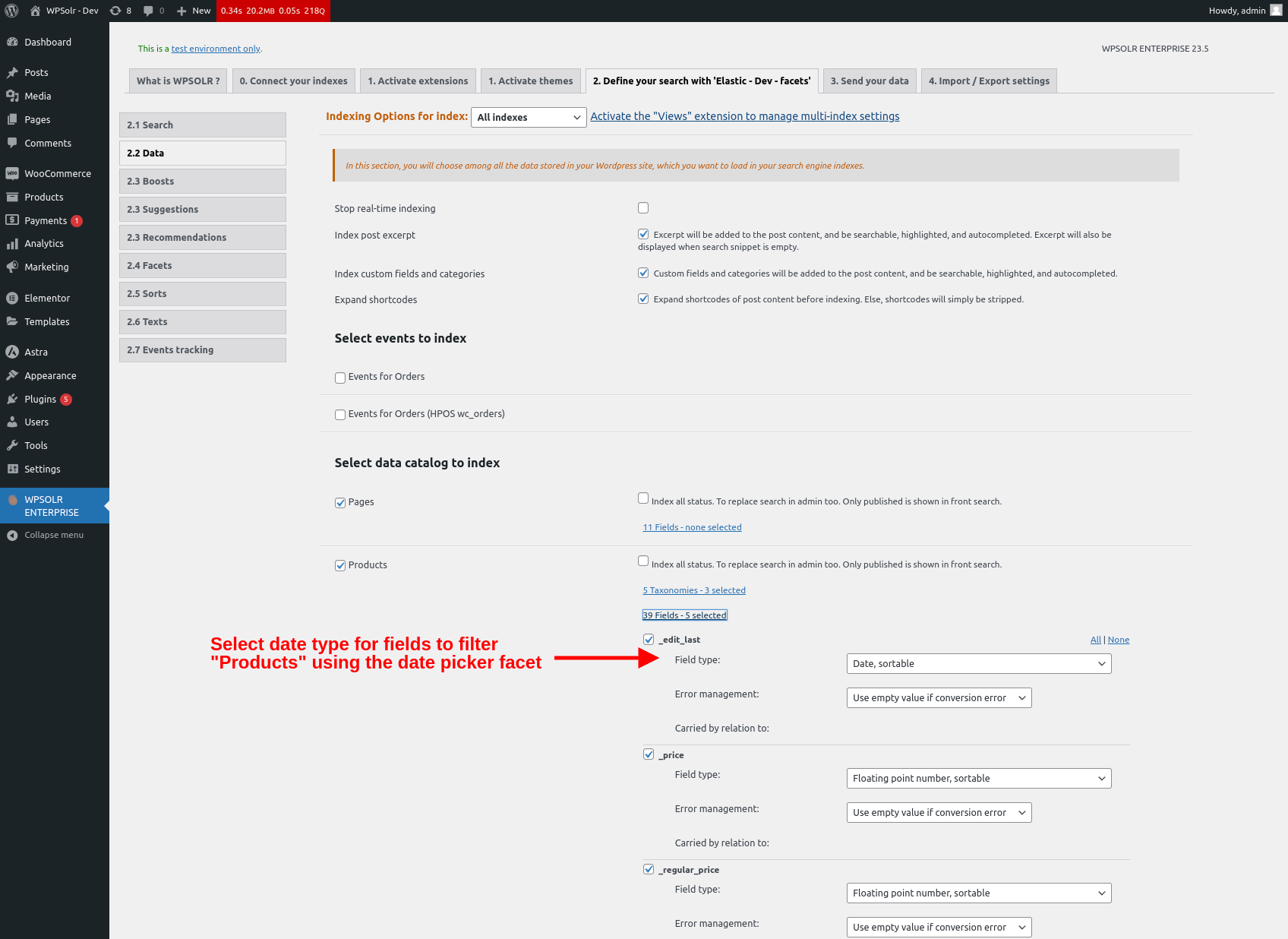The height and width of the screenshot is (939, 1288).
Task: Open the admin user avatar icon
Action: click(x=1276, y=10)
